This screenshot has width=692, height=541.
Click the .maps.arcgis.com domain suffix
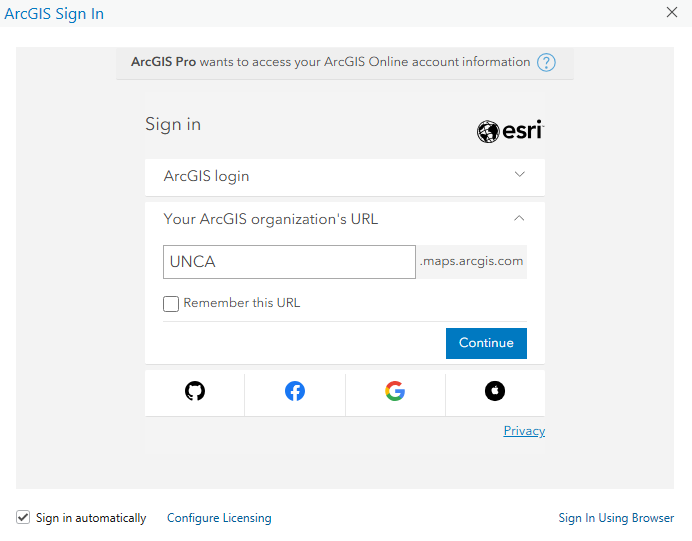pos(471,262)
